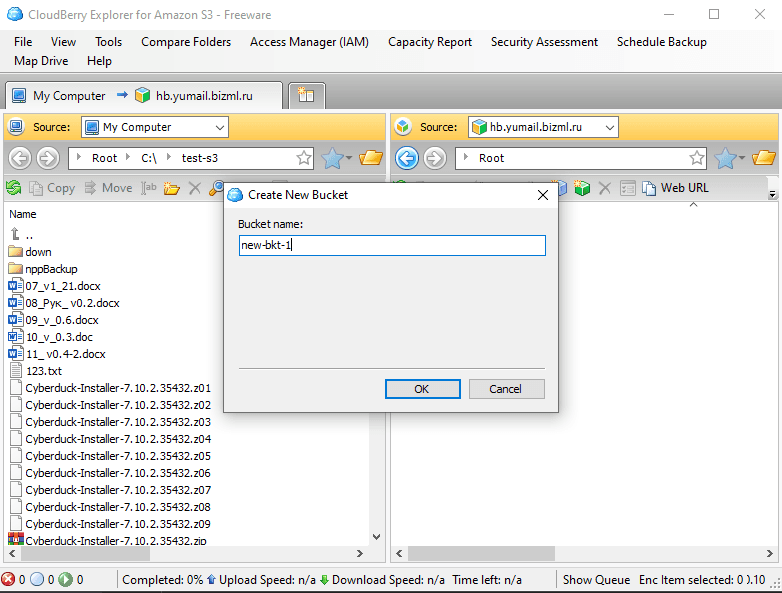Screen dimensions: 782x593
Task: Select file 123.txt
Action: point(35,371)
